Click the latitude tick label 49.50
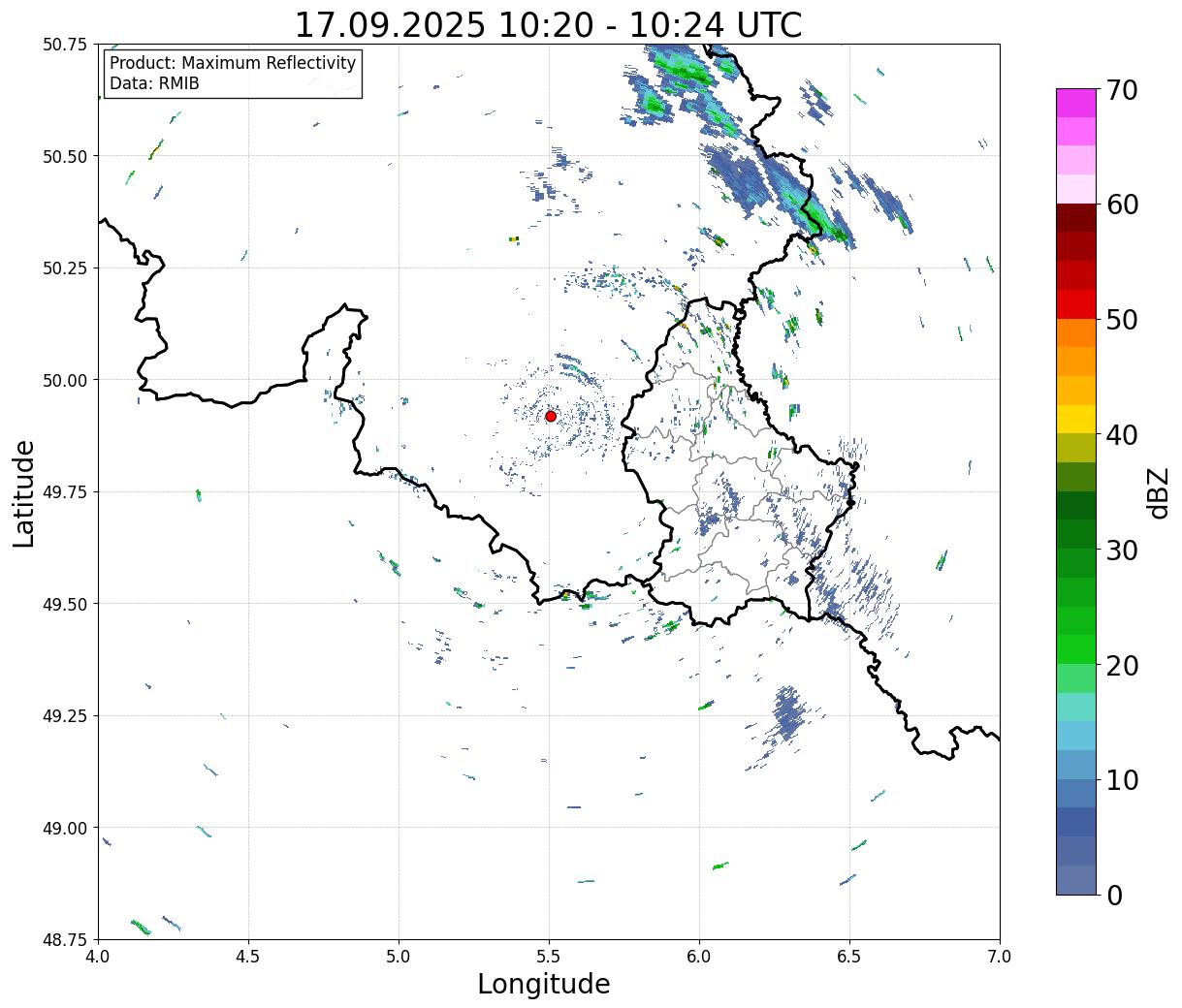The width and height of the screenshot is (1182, 1008). [x=65, y=604]
